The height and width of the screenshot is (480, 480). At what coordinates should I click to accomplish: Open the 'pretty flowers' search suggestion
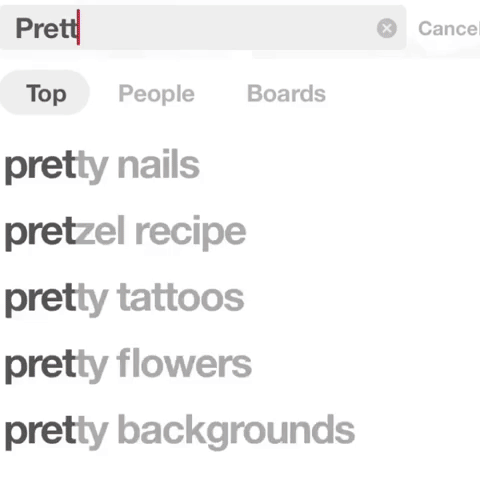(x=128, y=365)
